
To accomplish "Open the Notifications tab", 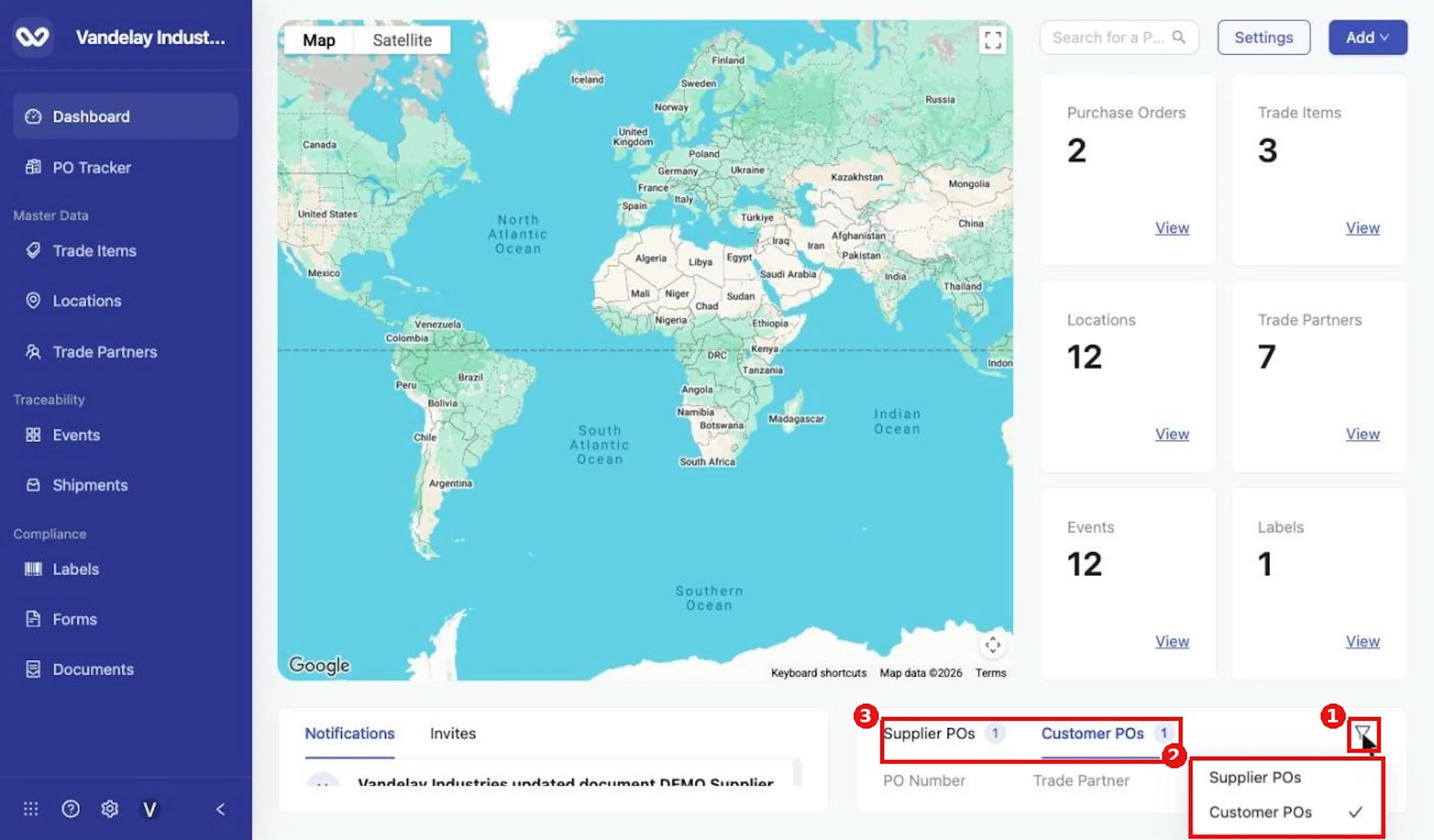I will [x=350, y=734].
